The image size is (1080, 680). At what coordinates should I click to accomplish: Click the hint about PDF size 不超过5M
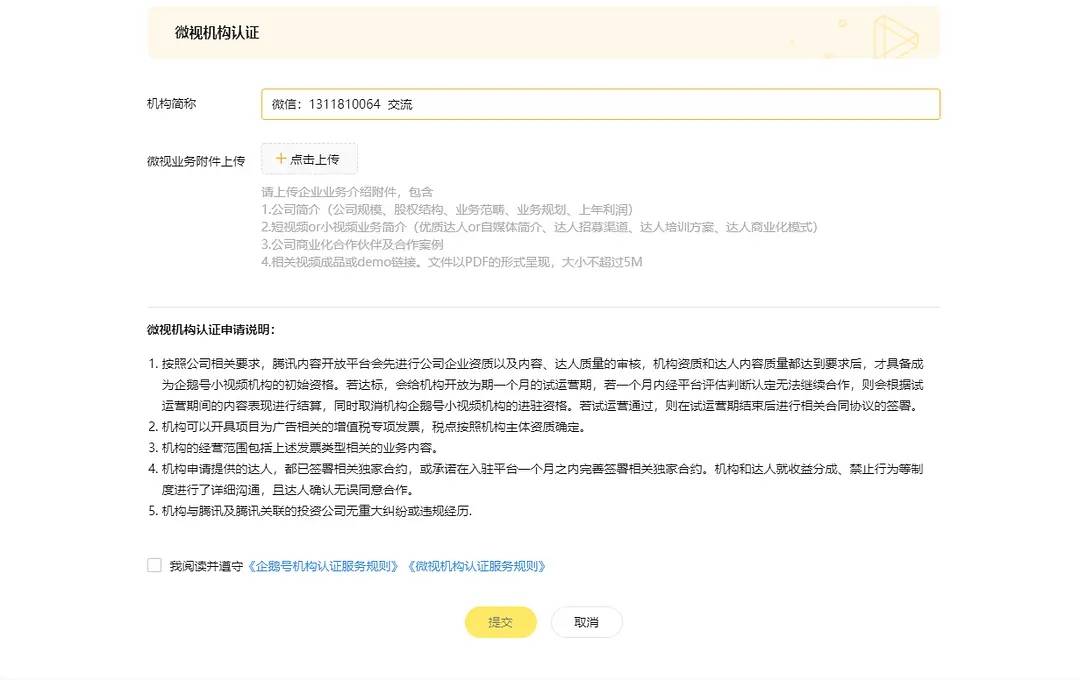(452, 262)
